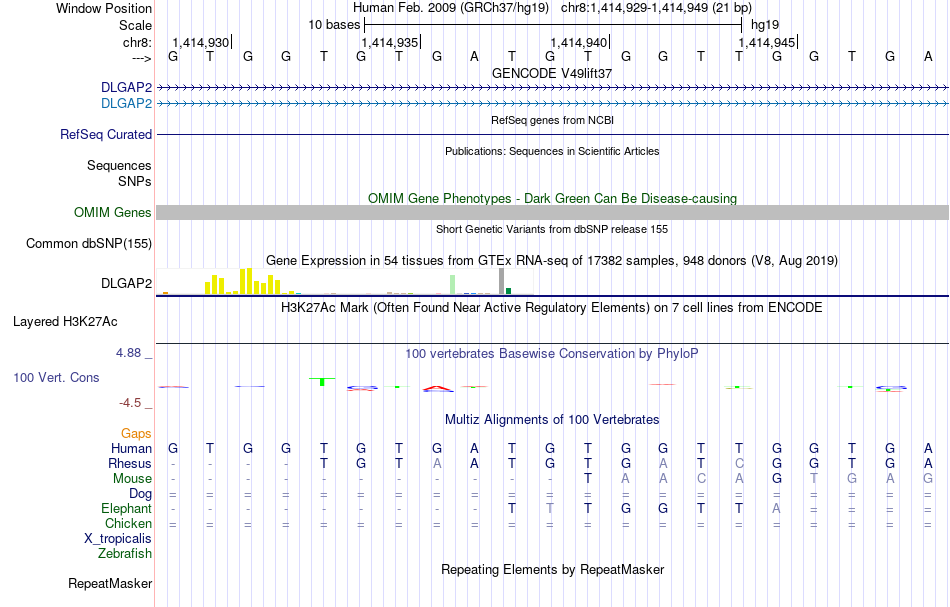
Task: Click the Mouse species label
Action: click(132, 479)
